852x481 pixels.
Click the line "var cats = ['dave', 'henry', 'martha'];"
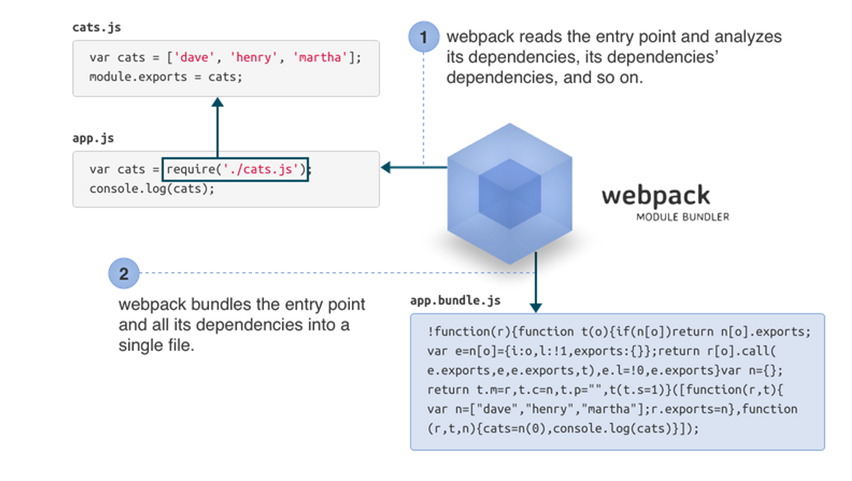[x=225, y=57]
